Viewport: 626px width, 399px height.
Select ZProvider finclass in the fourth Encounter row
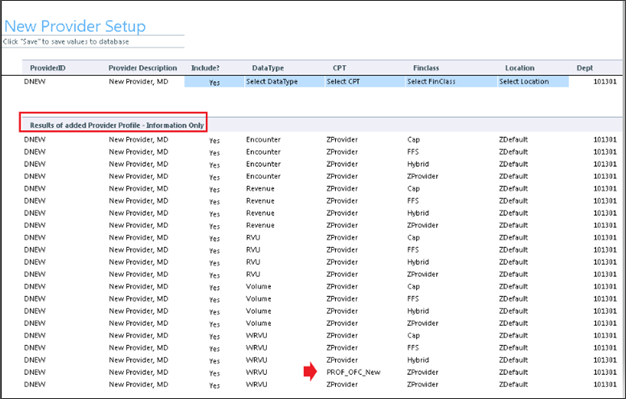click(x=422, y=176)
